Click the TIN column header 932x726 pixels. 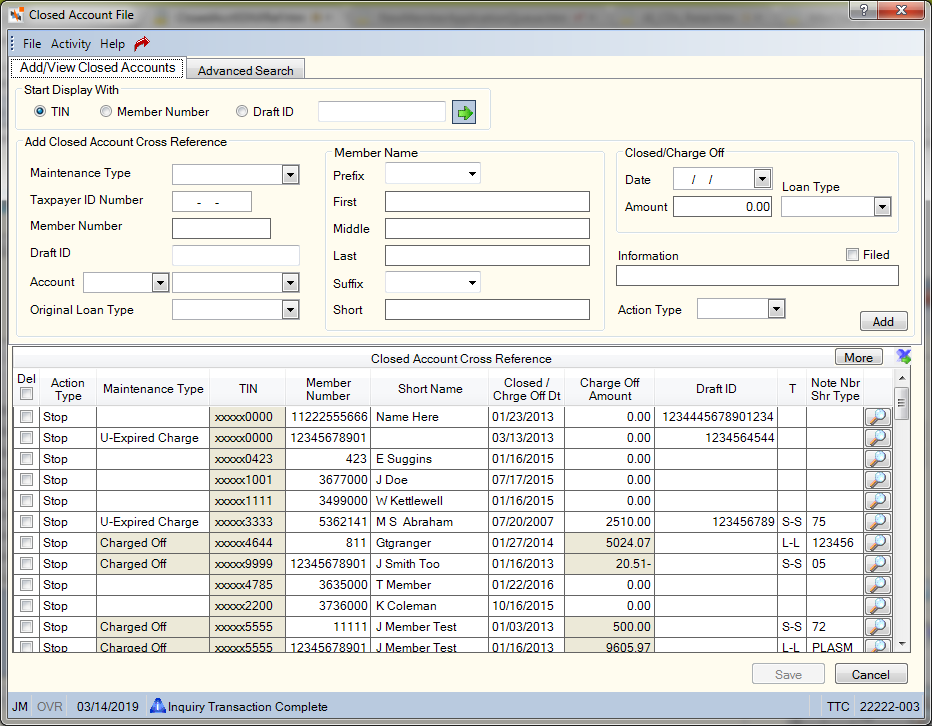tap(248, 388)
